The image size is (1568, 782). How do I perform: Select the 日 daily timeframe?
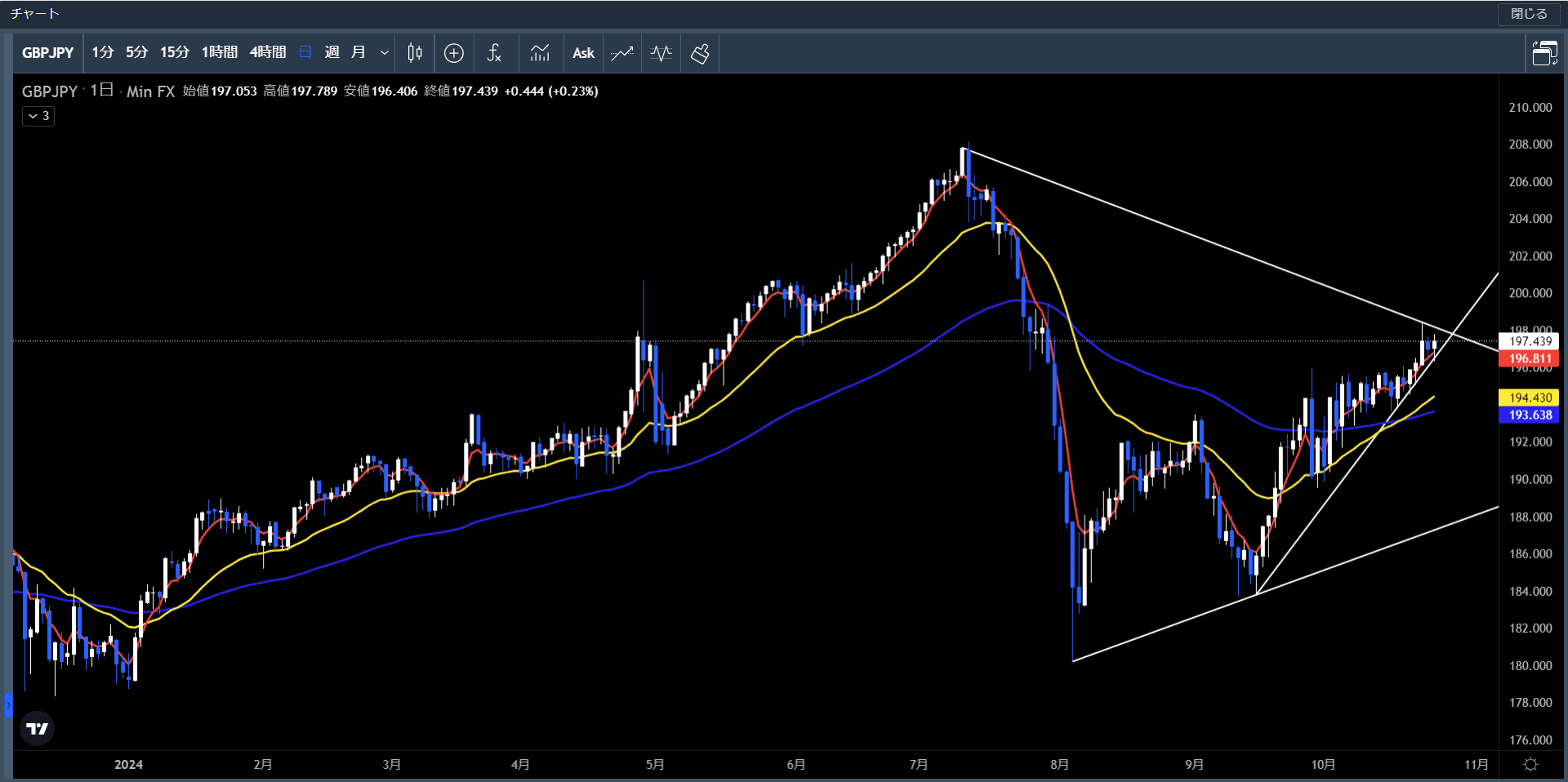click(305, 53)
